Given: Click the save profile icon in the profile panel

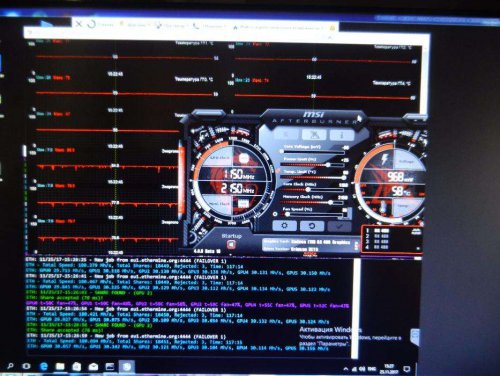Looking at the screenshot, I should coord(416,231).
